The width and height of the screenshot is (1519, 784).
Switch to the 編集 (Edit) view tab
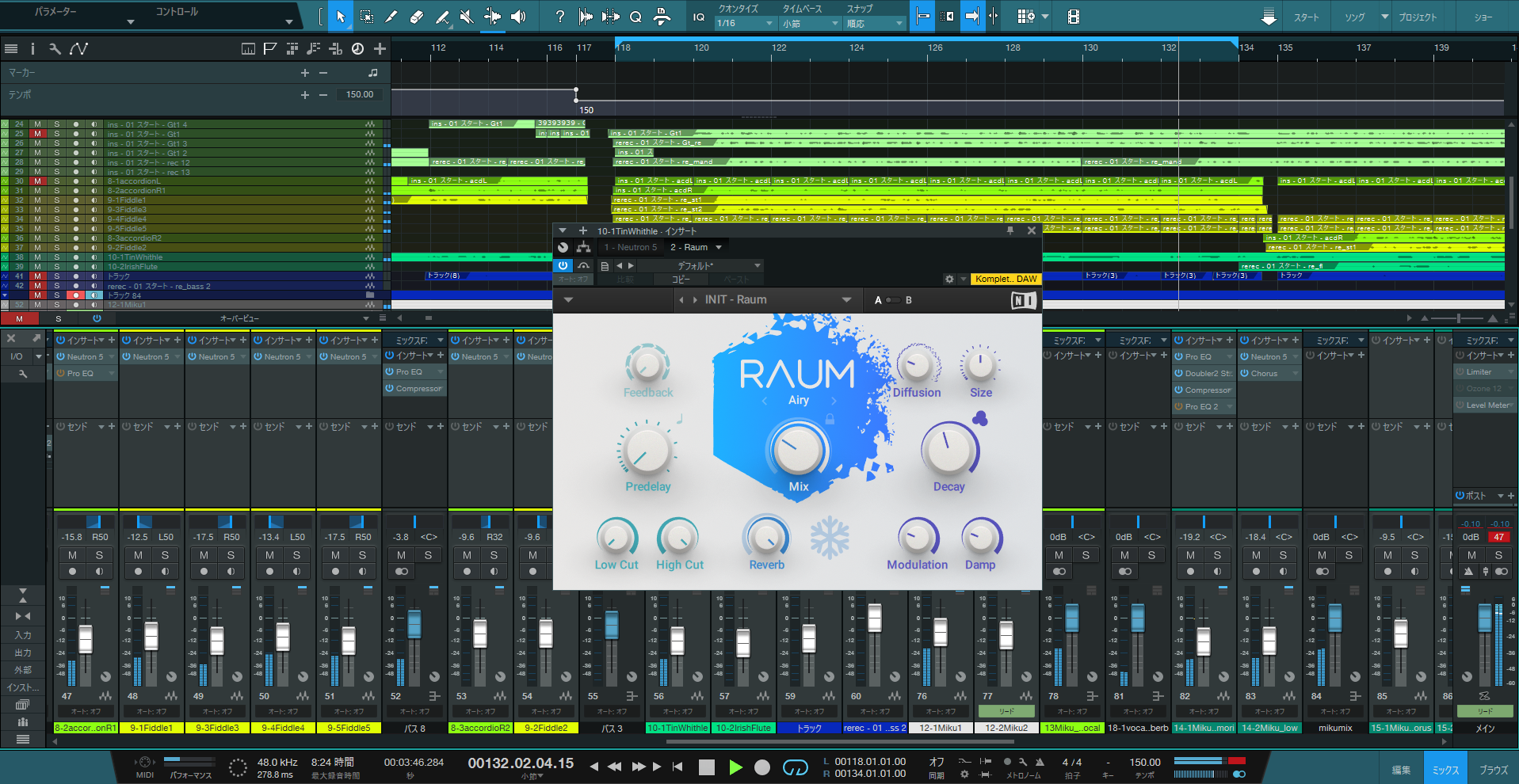1401,770
